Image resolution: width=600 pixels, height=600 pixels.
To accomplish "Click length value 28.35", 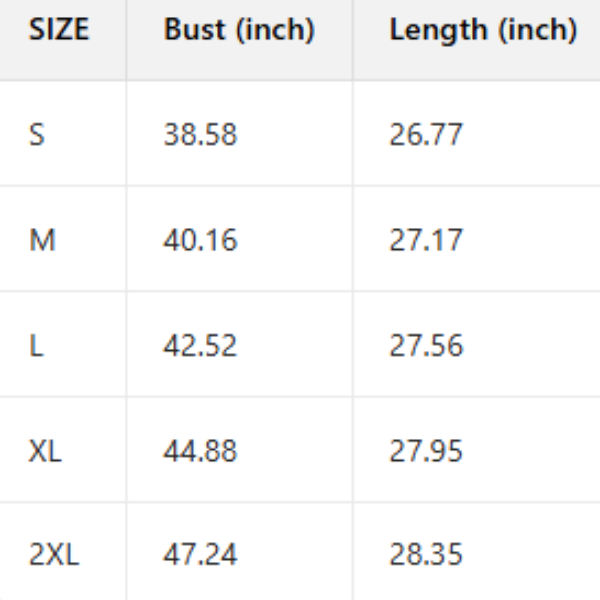I will [426, 555].
